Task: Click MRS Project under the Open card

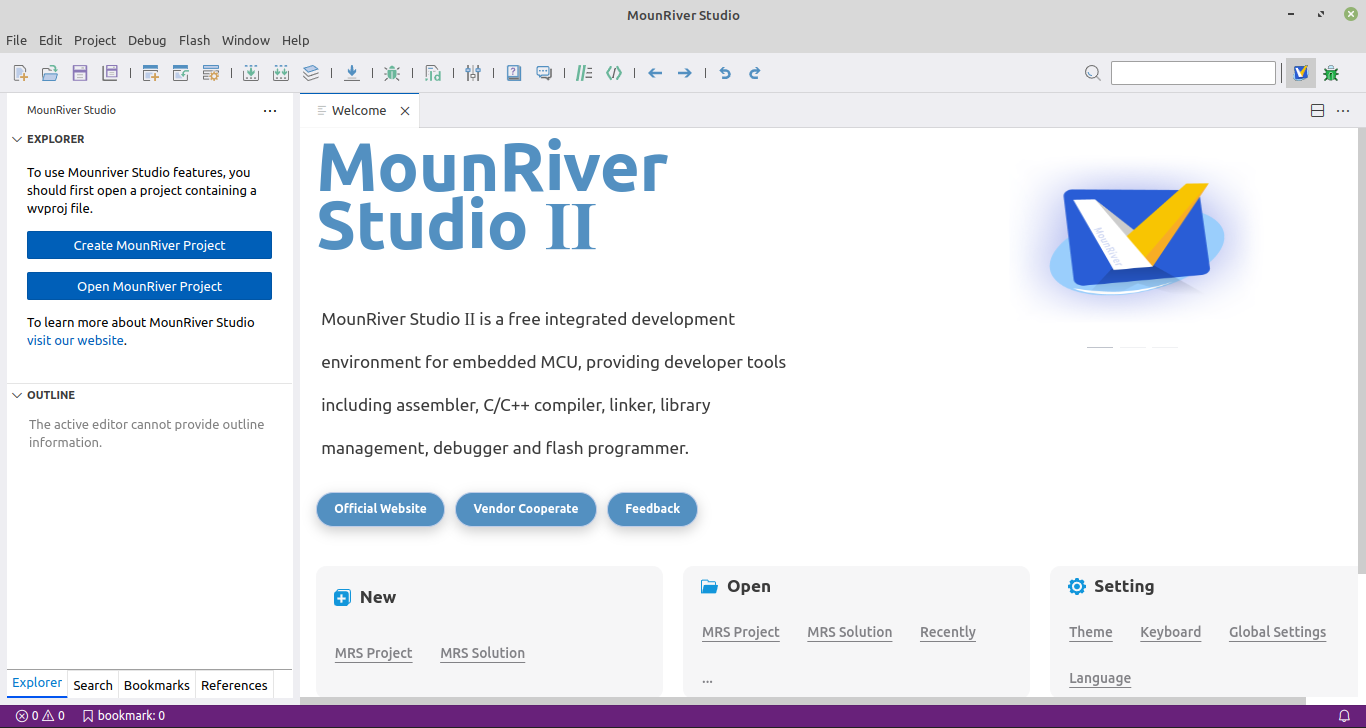Action: pos(741,632)
